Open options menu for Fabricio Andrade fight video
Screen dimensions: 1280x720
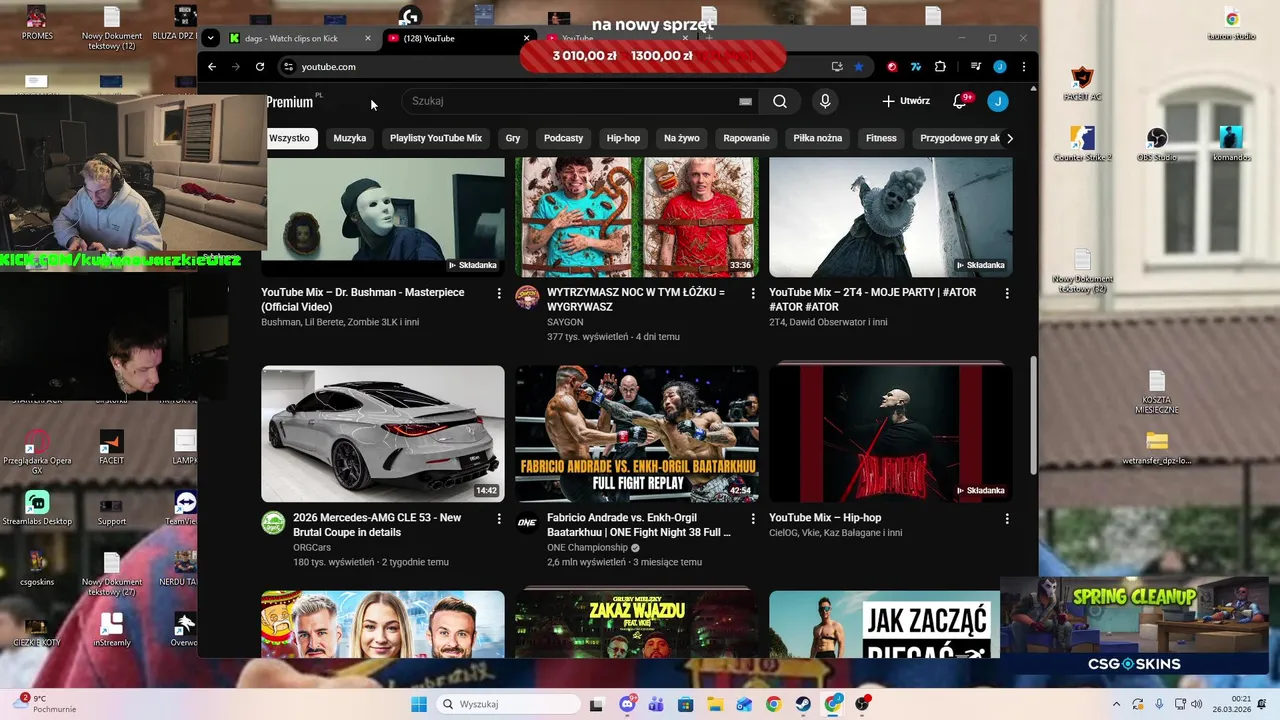(x=753, y=519)
